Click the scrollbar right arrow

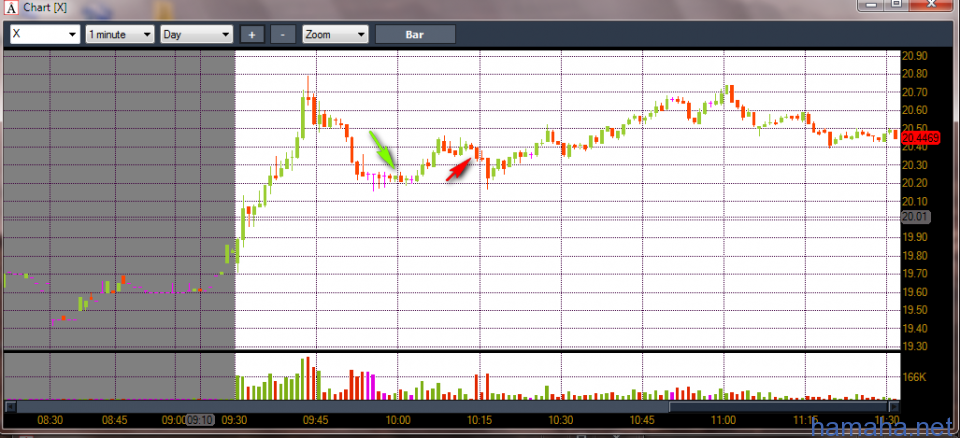(x=894, y=406)
